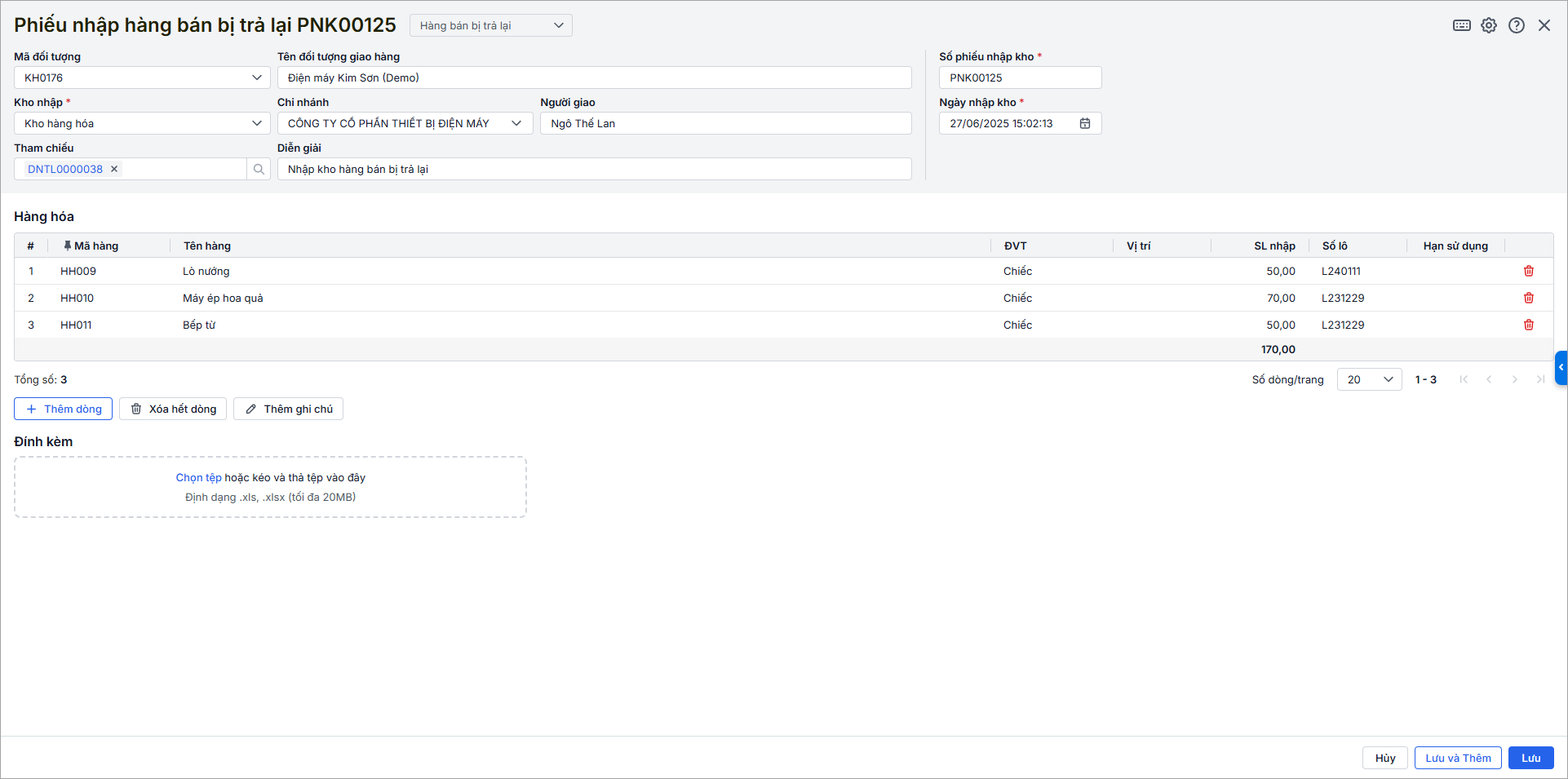Remove the DNTL0000038 reference tag
This screenshot has height=779, width=1568.
coord(114,169)
